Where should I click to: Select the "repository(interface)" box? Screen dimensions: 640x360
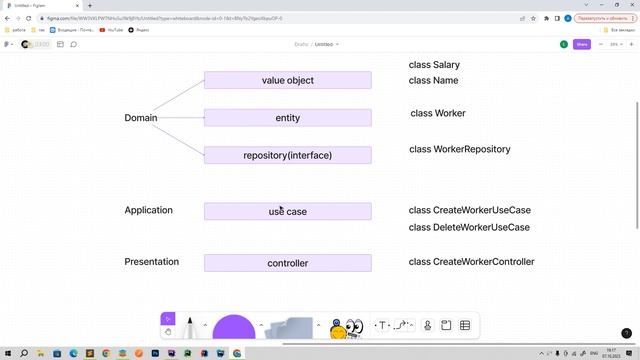pos(288,155)
